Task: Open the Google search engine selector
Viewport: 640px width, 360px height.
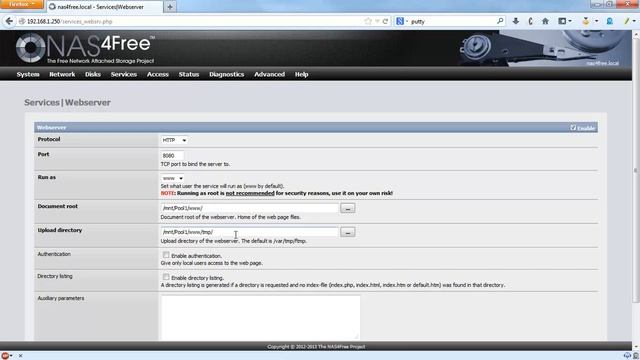Action: (402, 21)
